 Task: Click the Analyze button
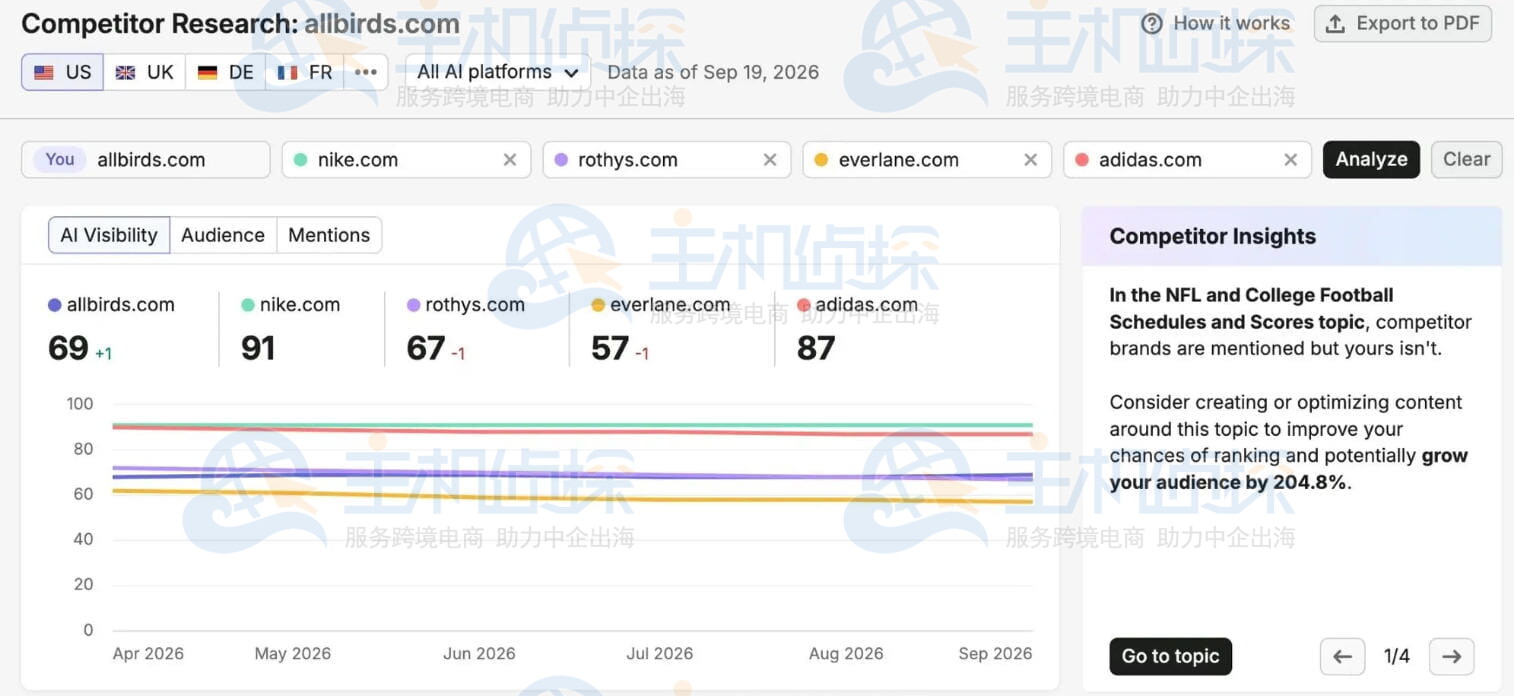coord(1371,160)
